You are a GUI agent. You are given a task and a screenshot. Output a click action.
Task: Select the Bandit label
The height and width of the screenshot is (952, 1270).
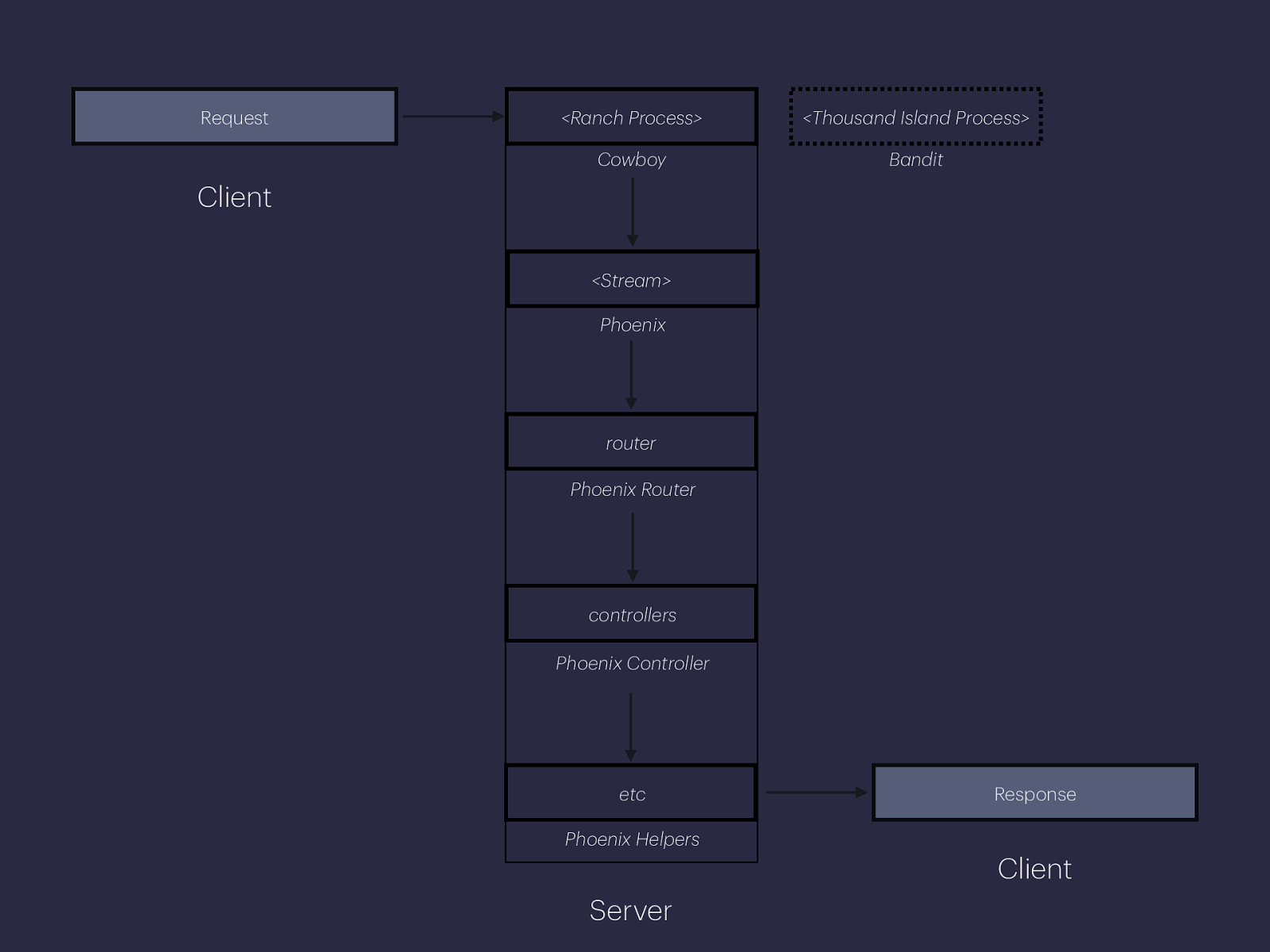(x=915, y=159)
